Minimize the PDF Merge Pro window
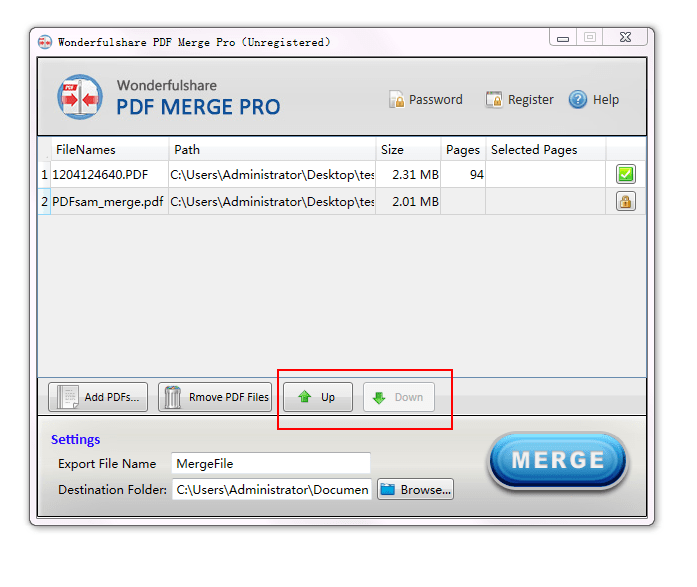Viewport: 697px width, 587px height. [x=563, y=37]
